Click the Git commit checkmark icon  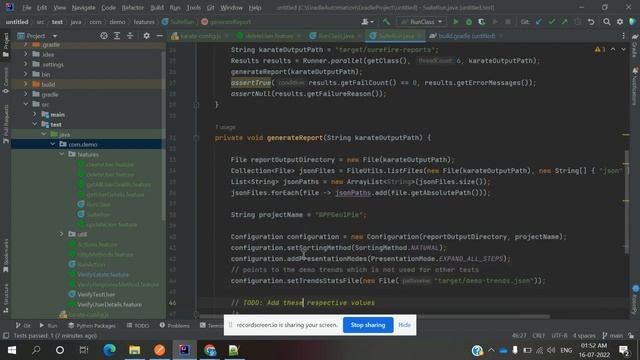click(x=552, y=22)
